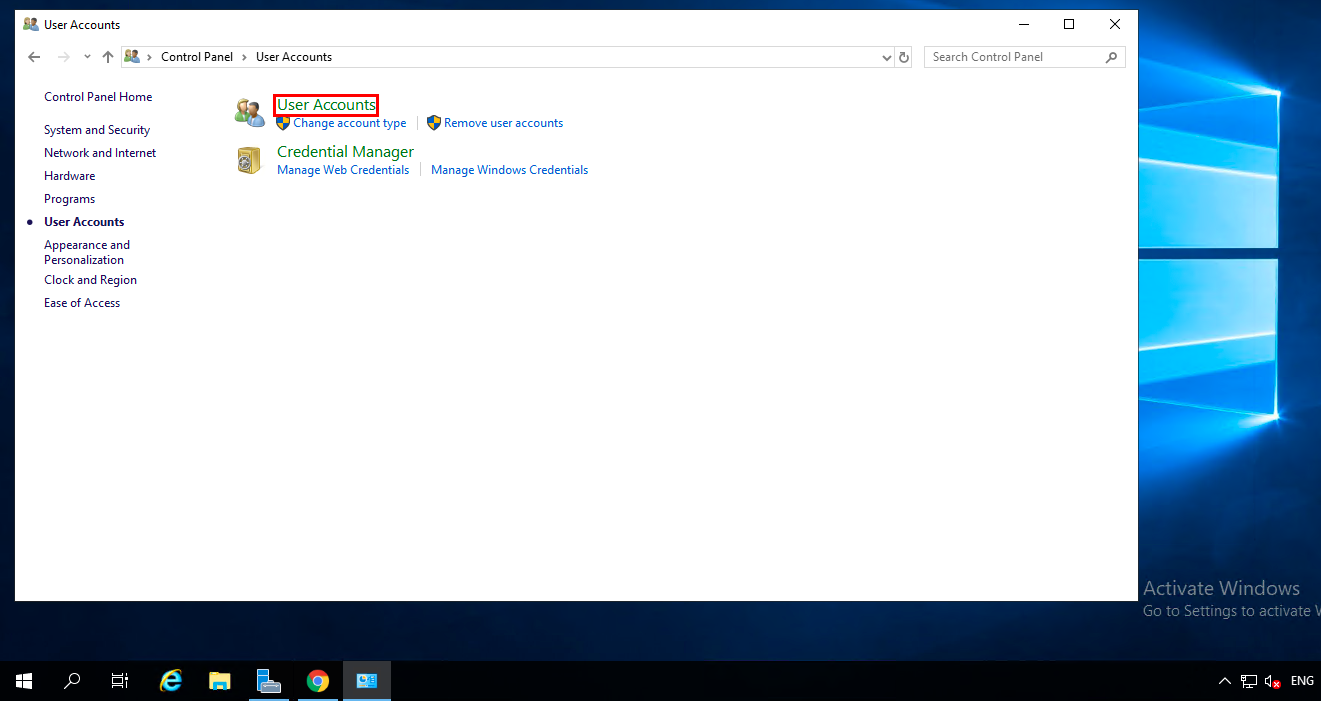Launch Internet Explorer from the taskbar

click(172, 681)
